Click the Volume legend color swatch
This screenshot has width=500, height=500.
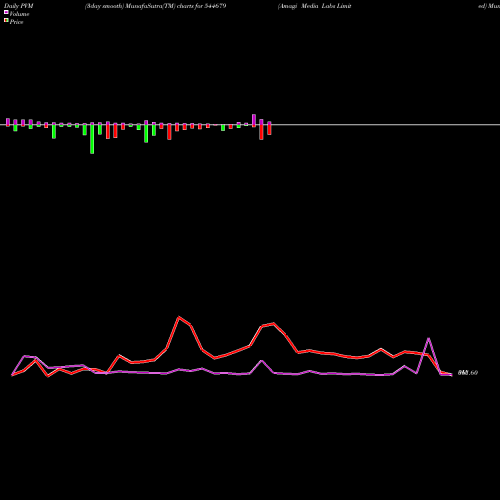click(6, 12)
